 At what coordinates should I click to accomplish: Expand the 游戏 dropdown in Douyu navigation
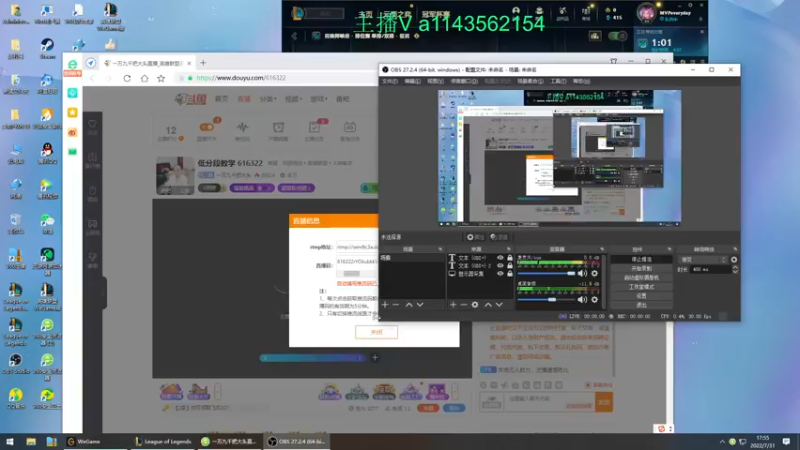(319, 99)
